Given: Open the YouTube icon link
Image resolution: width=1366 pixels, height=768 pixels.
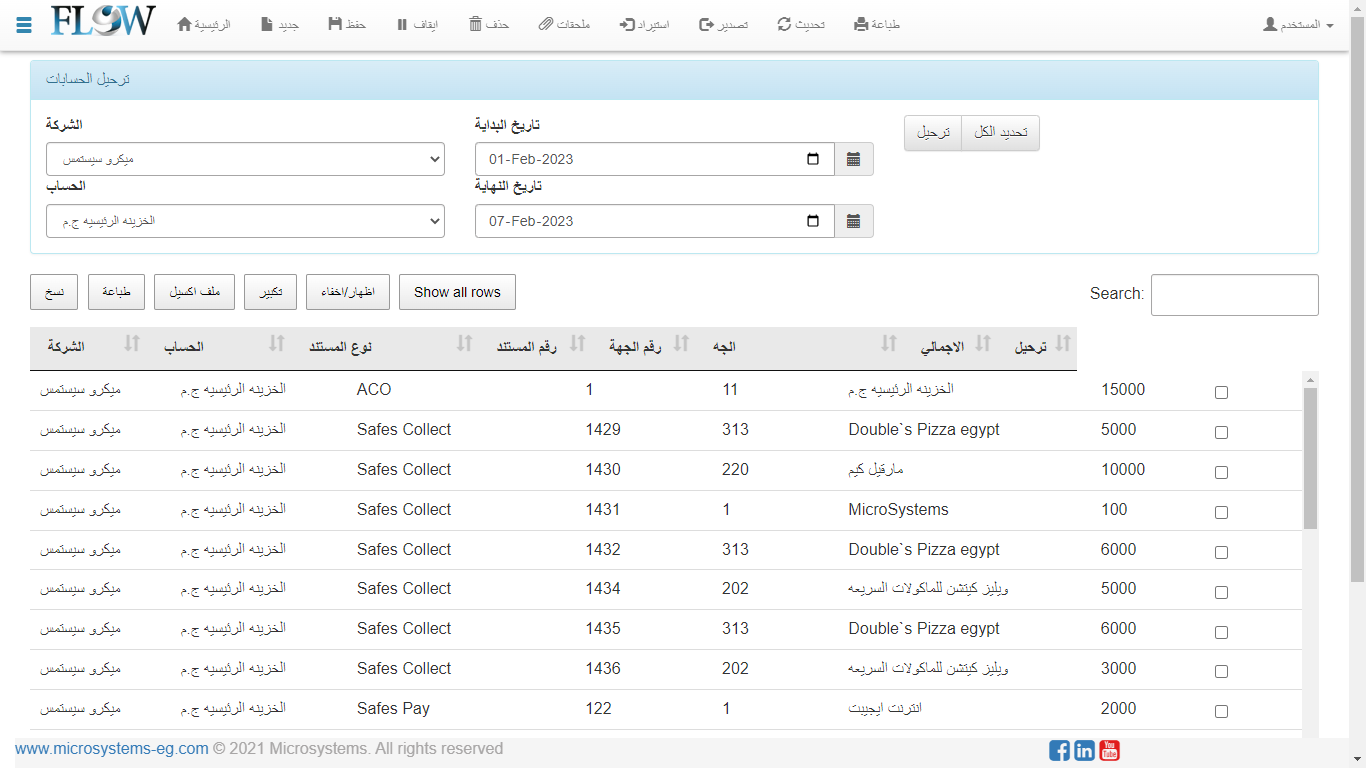Looking at the screenshot, I should click(1109, 750).
